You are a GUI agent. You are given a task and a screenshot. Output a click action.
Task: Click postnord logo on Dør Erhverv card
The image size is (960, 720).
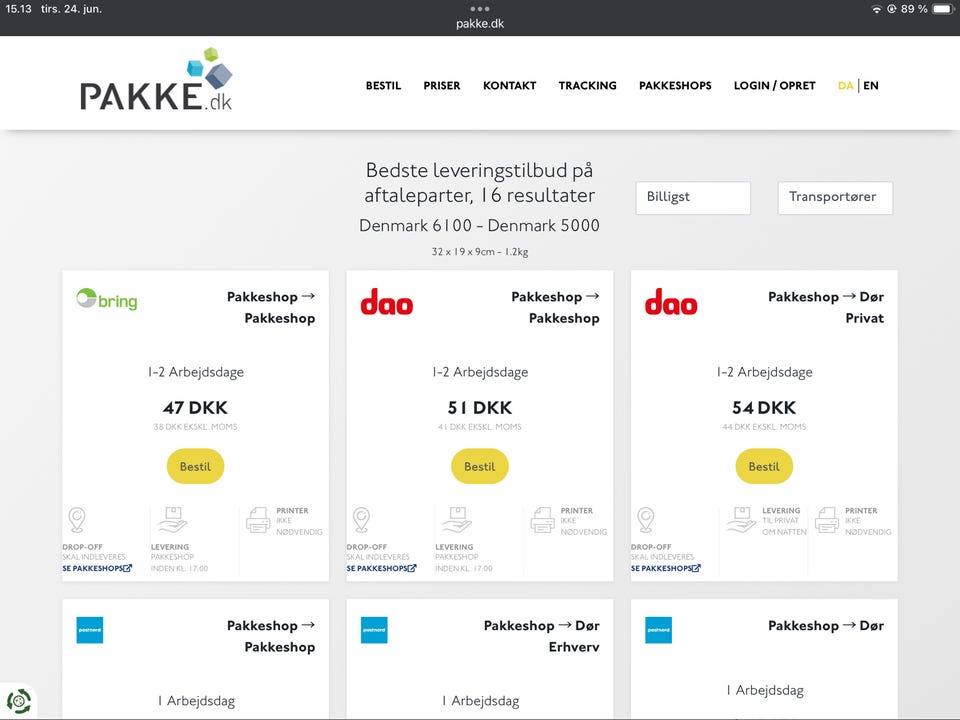click(x=374, y=630)
